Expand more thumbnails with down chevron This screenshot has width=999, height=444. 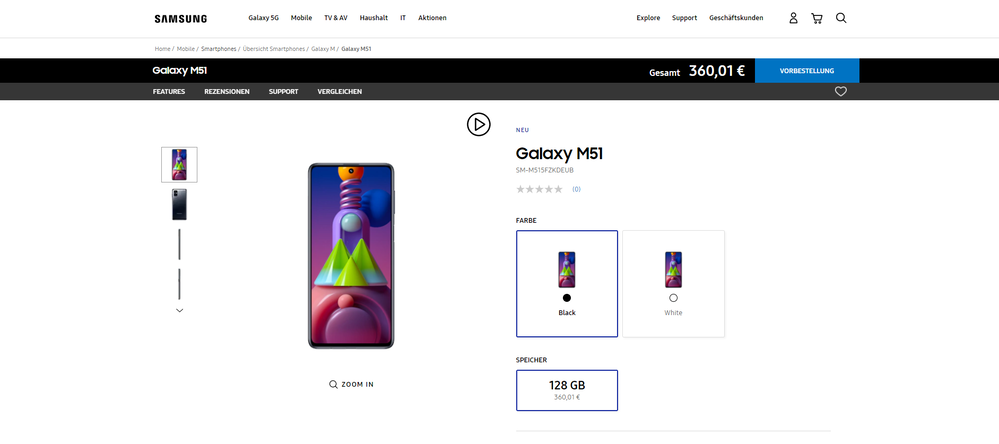coord(180,310)
